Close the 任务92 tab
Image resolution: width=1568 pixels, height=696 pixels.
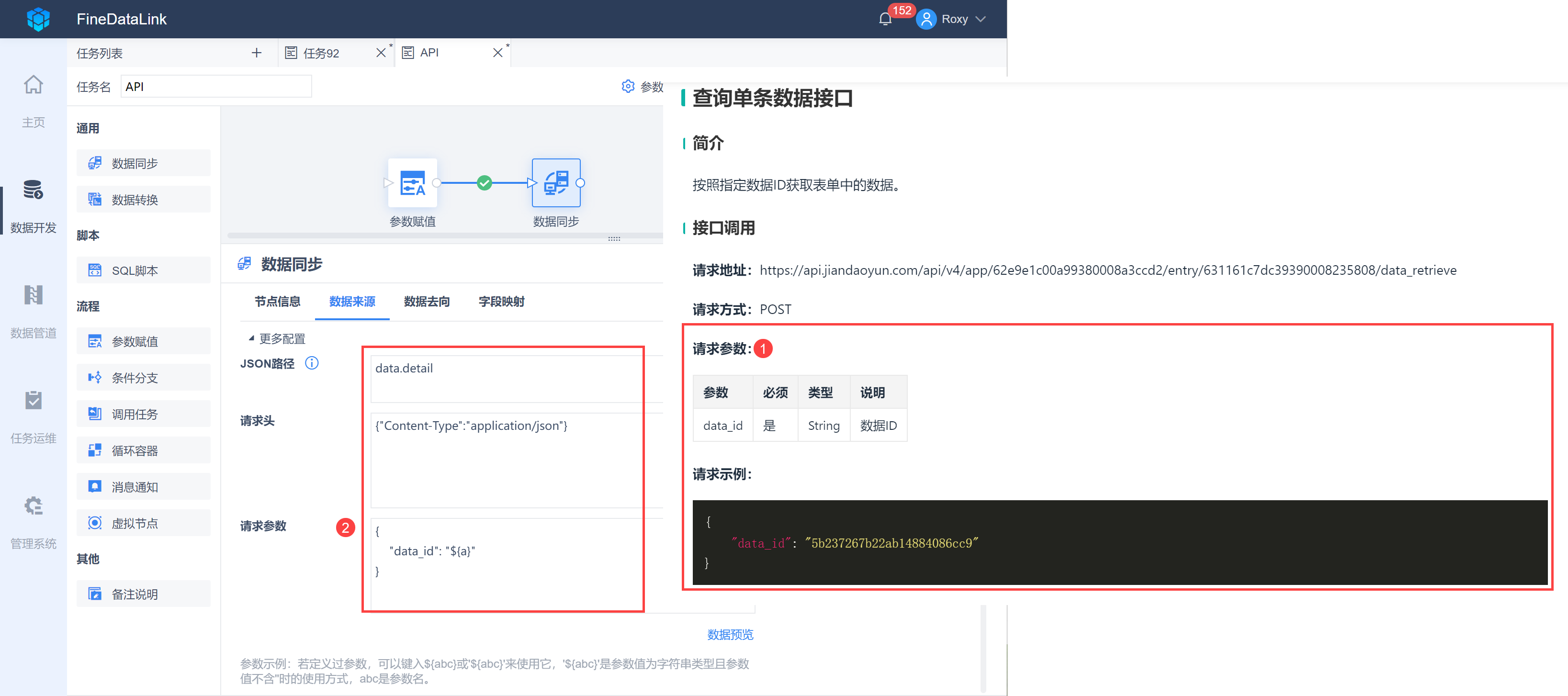(381, 53)
